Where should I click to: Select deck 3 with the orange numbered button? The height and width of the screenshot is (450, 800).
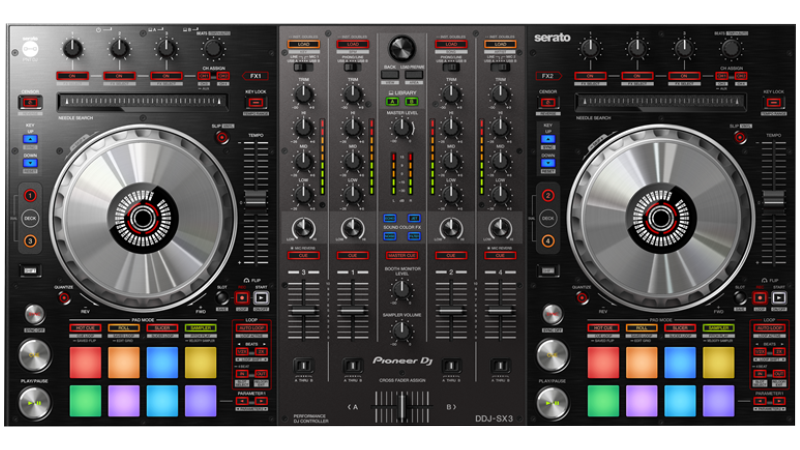tap(29, 240)
